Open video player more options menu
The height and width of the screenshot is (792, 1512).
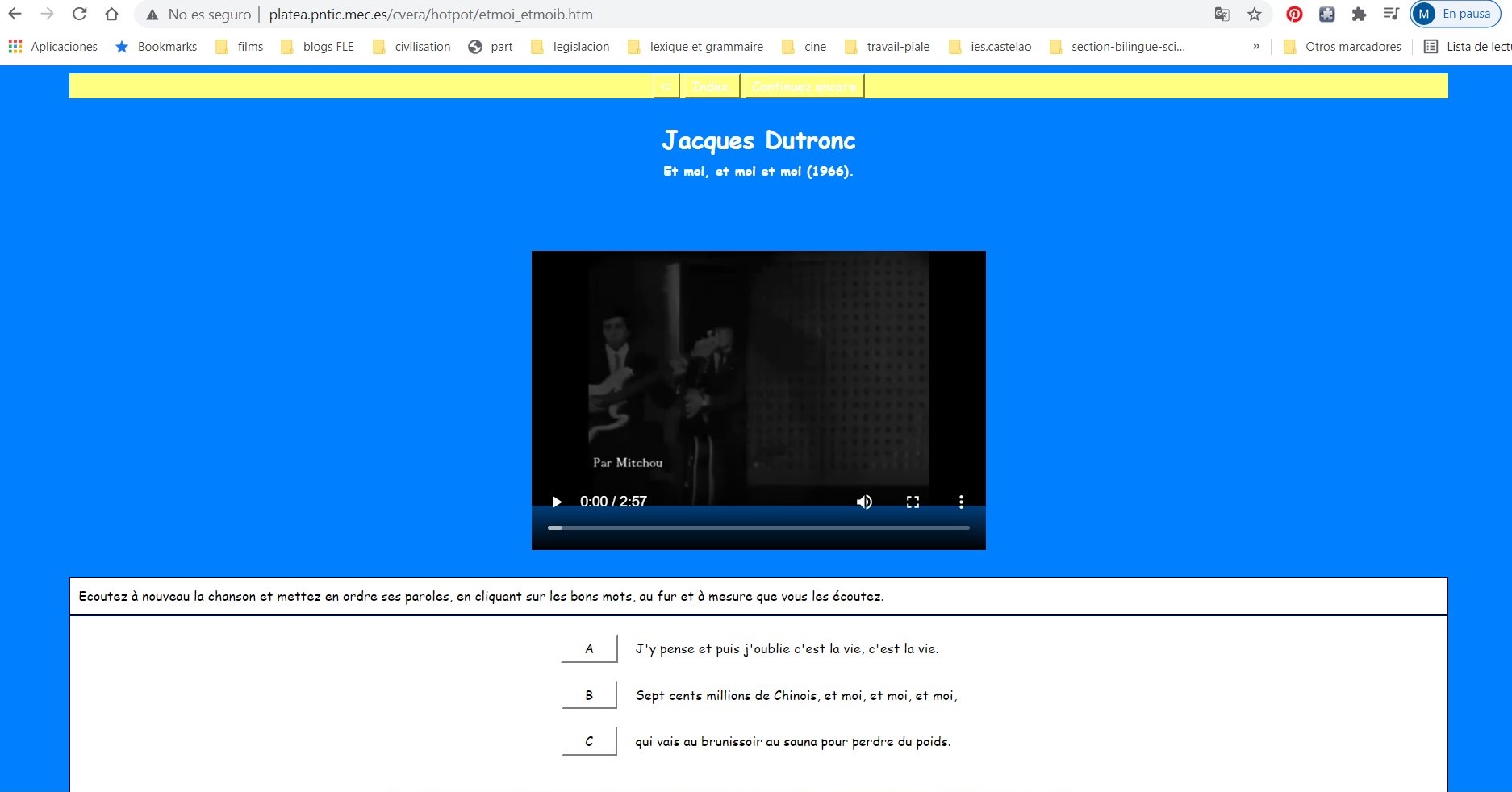[961, 502]
